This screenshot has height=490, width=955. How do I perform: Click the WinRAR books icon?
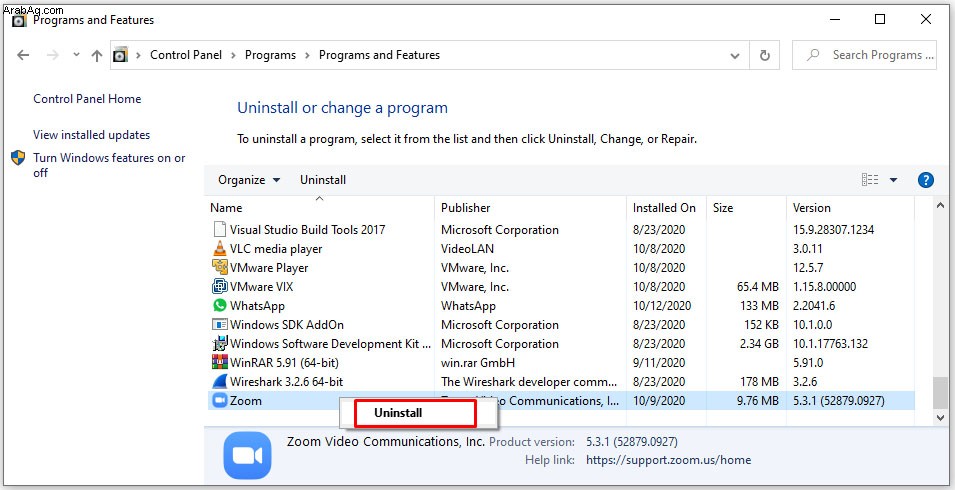pos(219,362)
